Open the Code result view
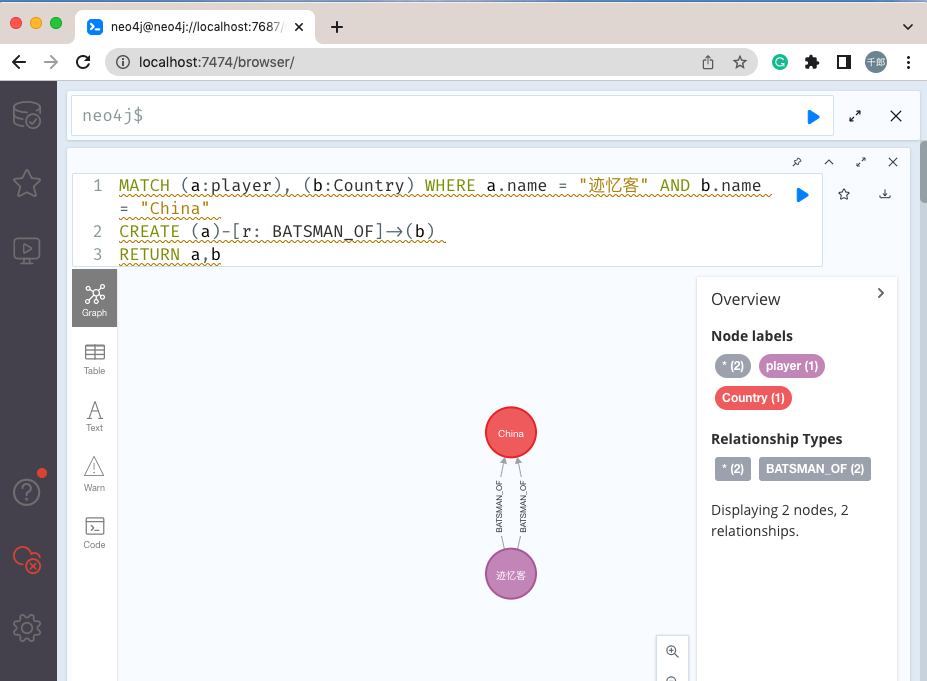This screenshot has height=681, width=927. point(95,533)
